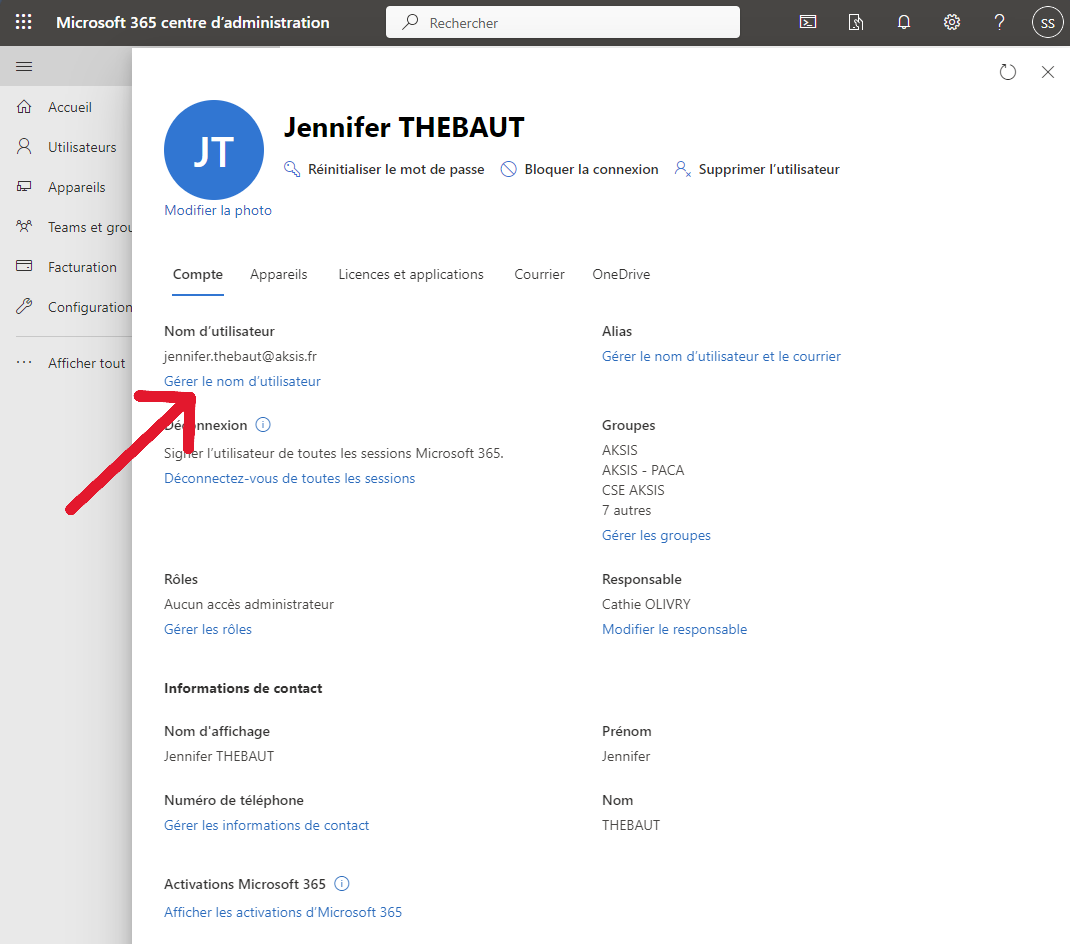Click the Teams et groupes icon
This screenshot has height=944, width=1070.
click(24, 226)
